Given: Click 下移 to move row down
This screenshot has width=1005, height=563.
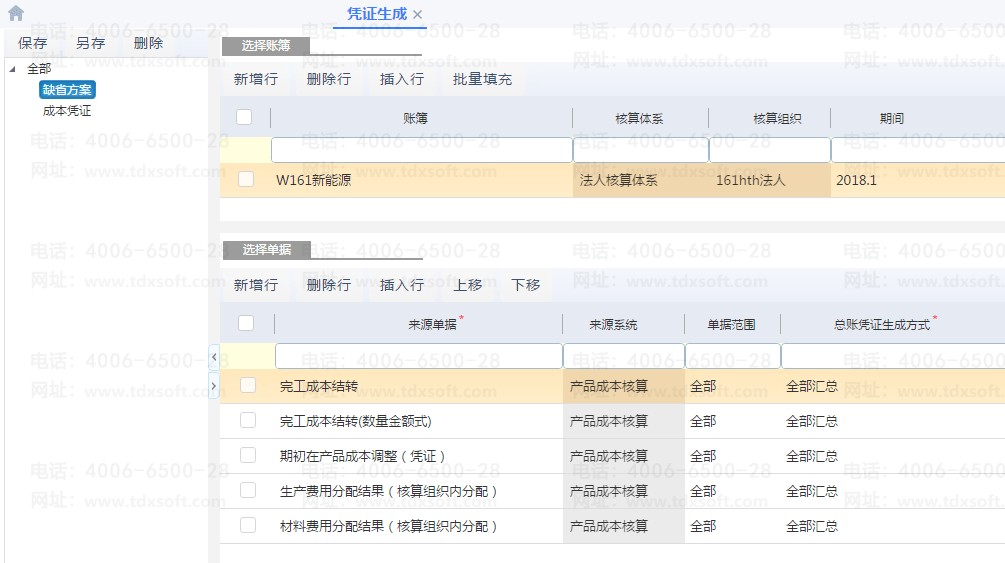Looking at the screenshot, I should [x=526, y=285].
